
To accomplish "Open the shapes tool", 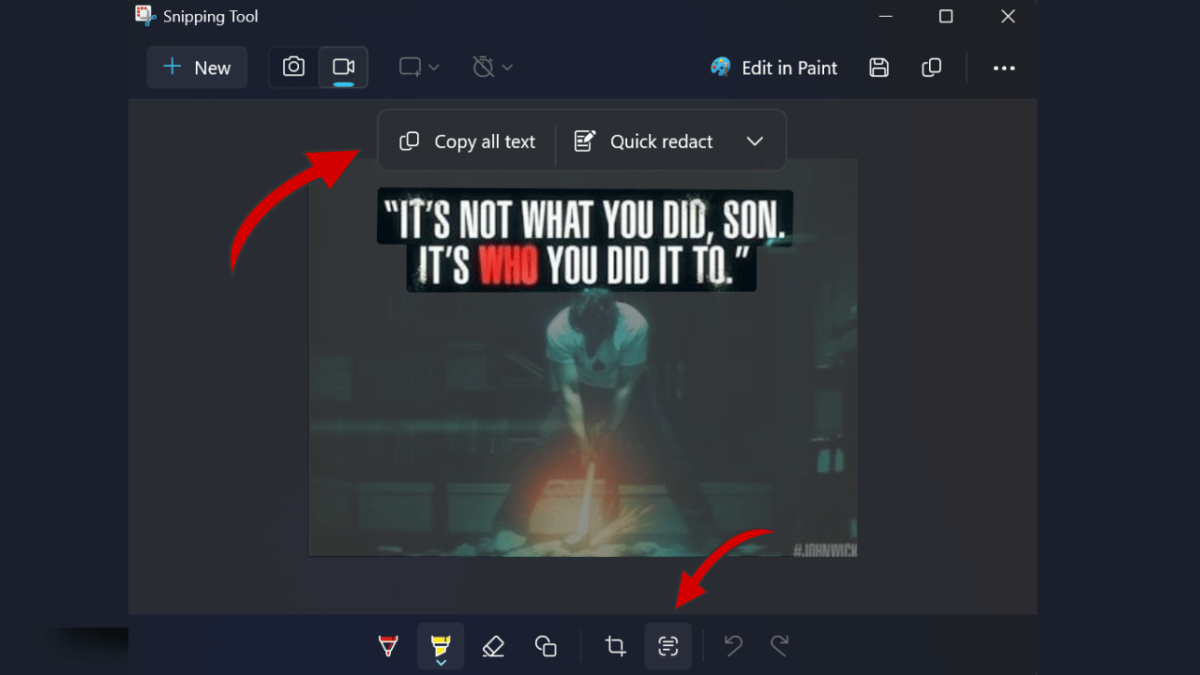I will point(545,647).
